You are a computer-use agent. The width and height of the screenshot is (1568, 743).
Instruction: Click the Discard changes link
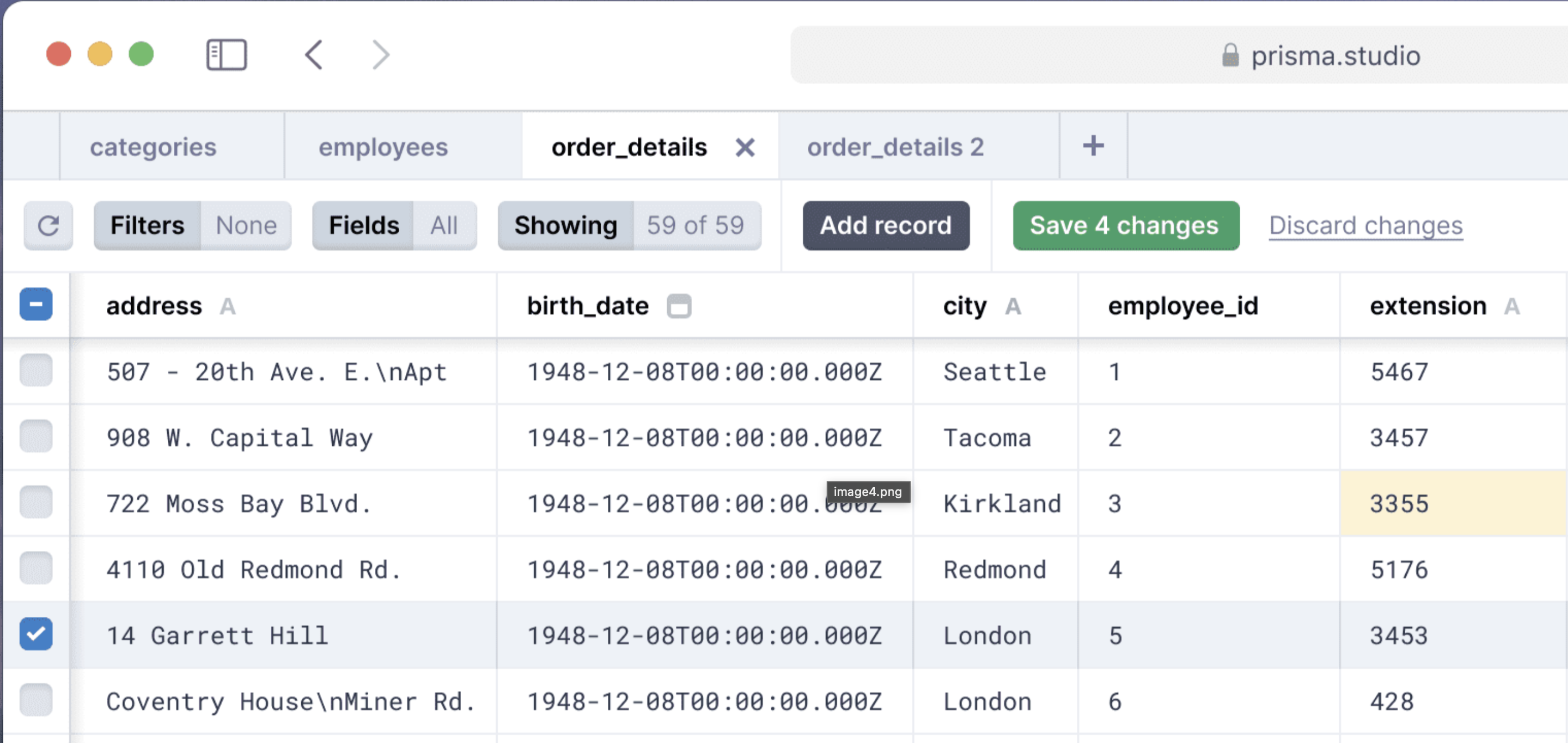coord(1365,226)
